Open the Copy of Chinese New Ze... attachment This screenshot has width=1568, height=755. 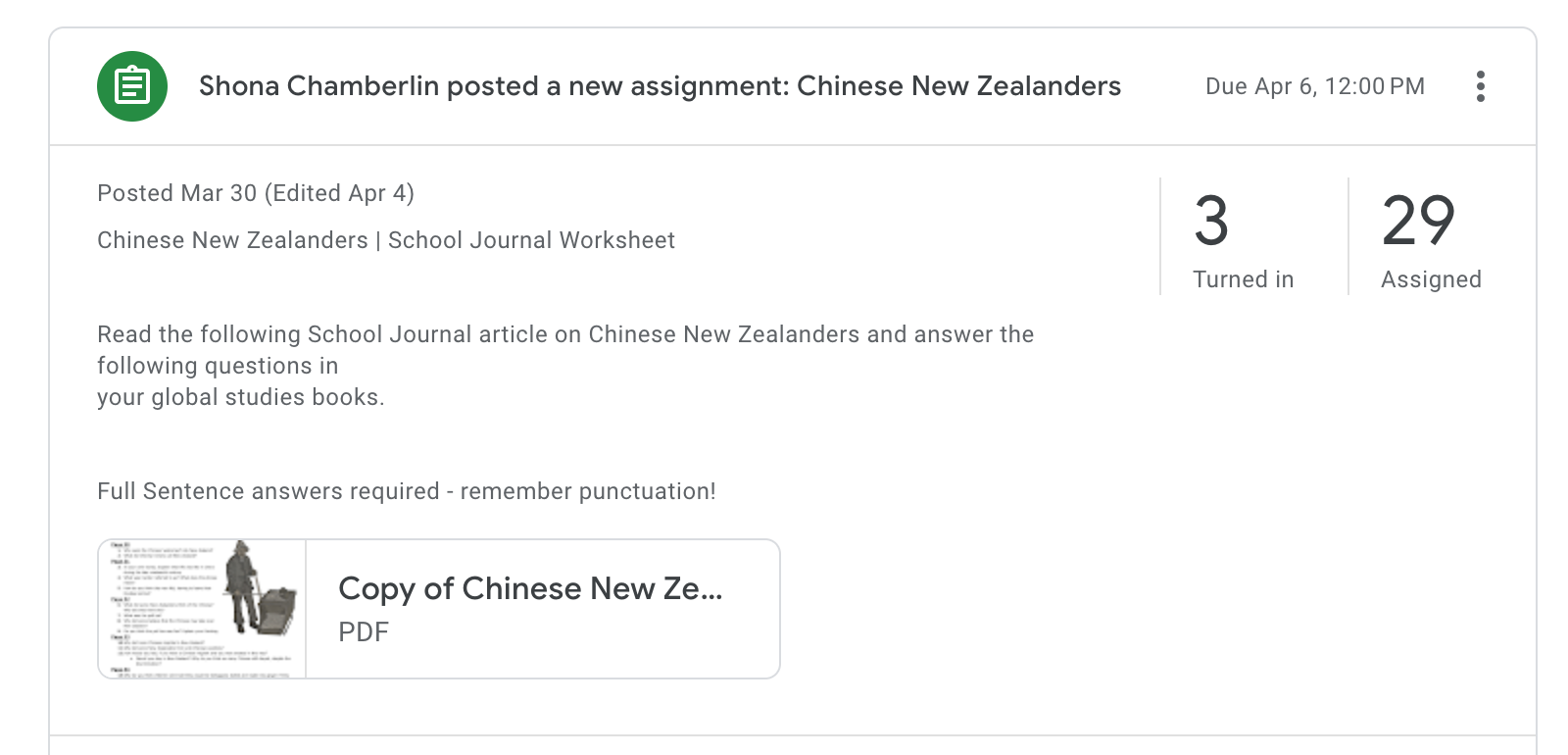531,589
